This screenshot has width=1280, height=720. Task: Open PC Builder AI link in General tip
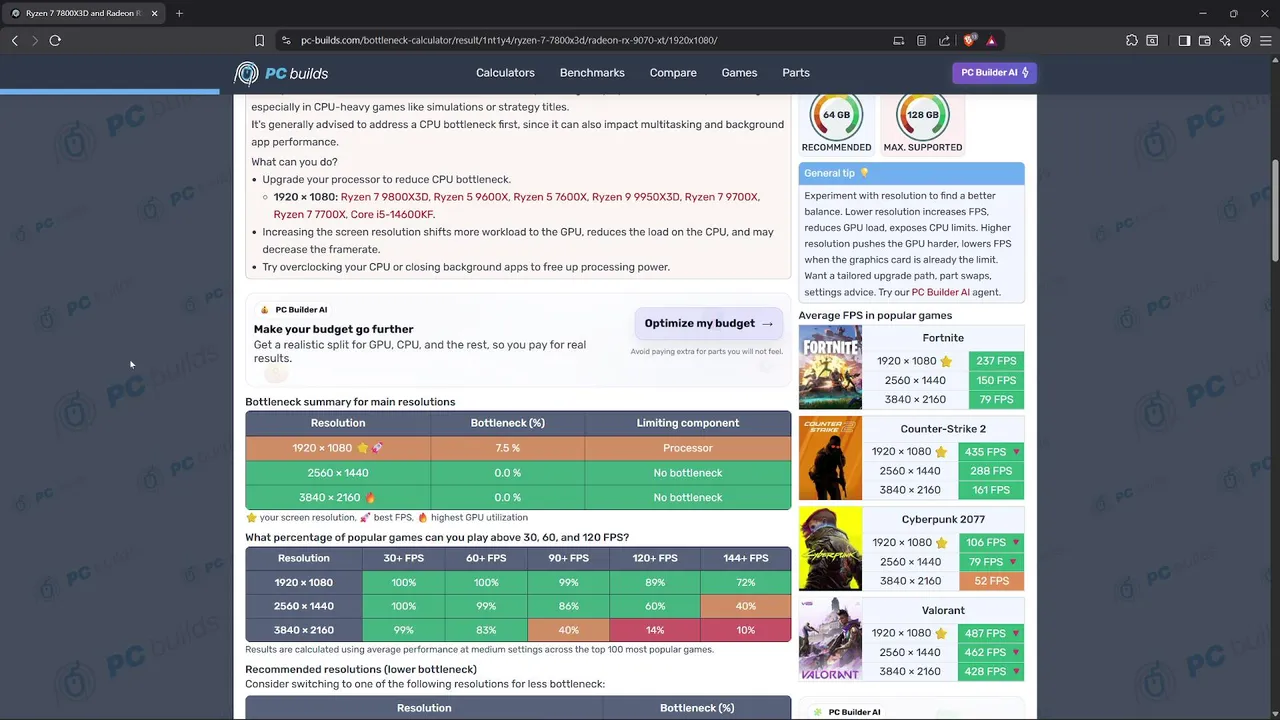click(940, 292)
